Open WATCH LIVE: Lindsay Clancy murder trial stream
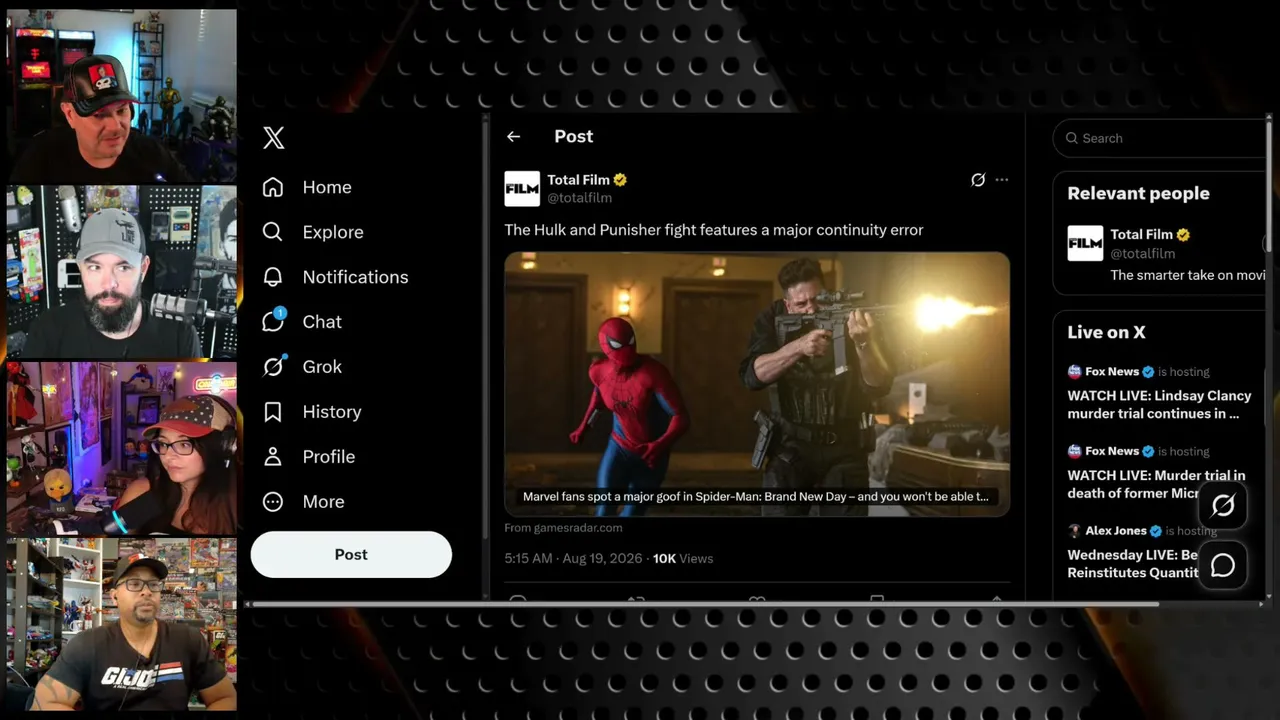This screenshot has height=720, width=1280. (x=1159, y=405)
